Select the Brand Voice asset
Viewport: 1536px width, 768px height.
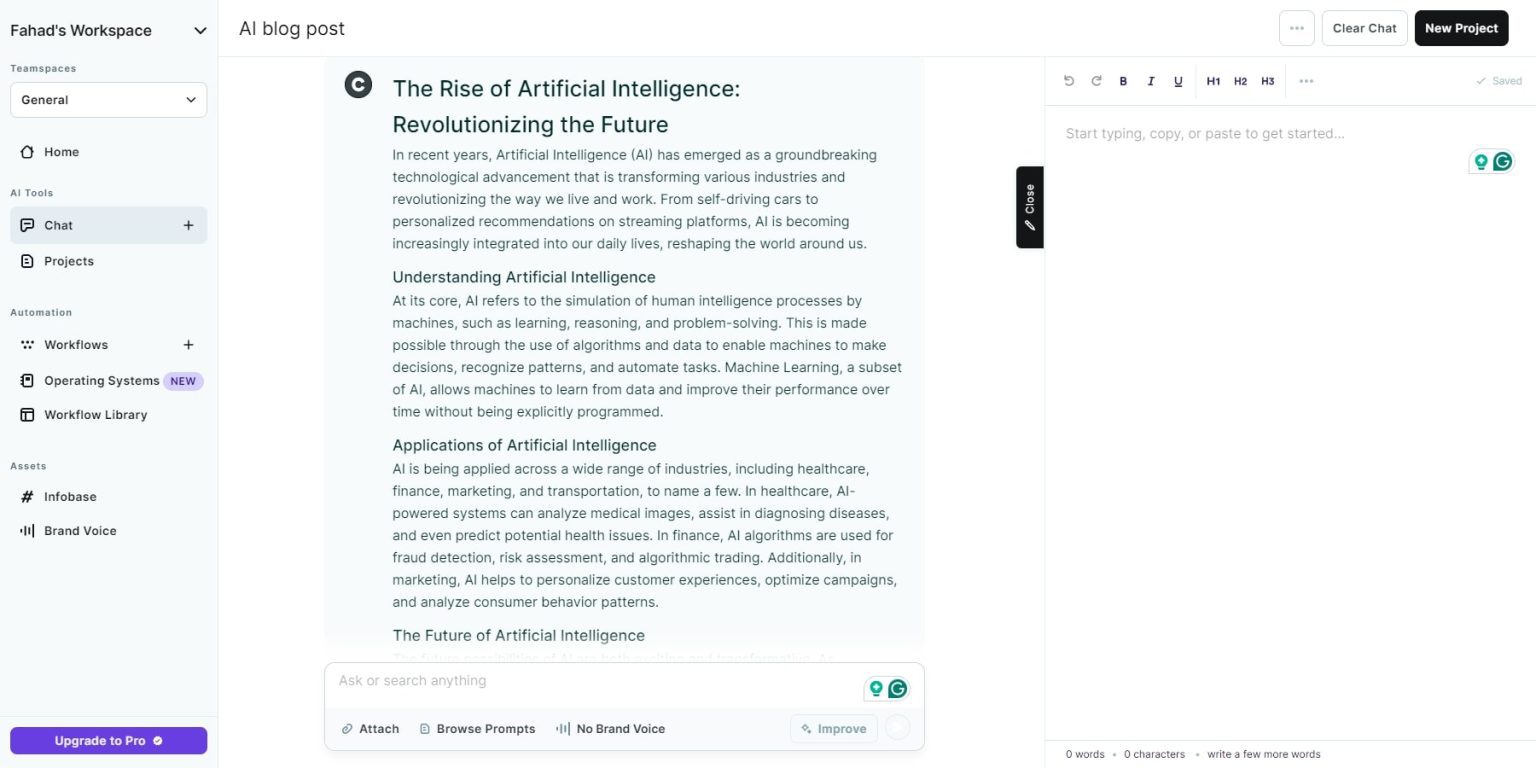tap(79, 530)
